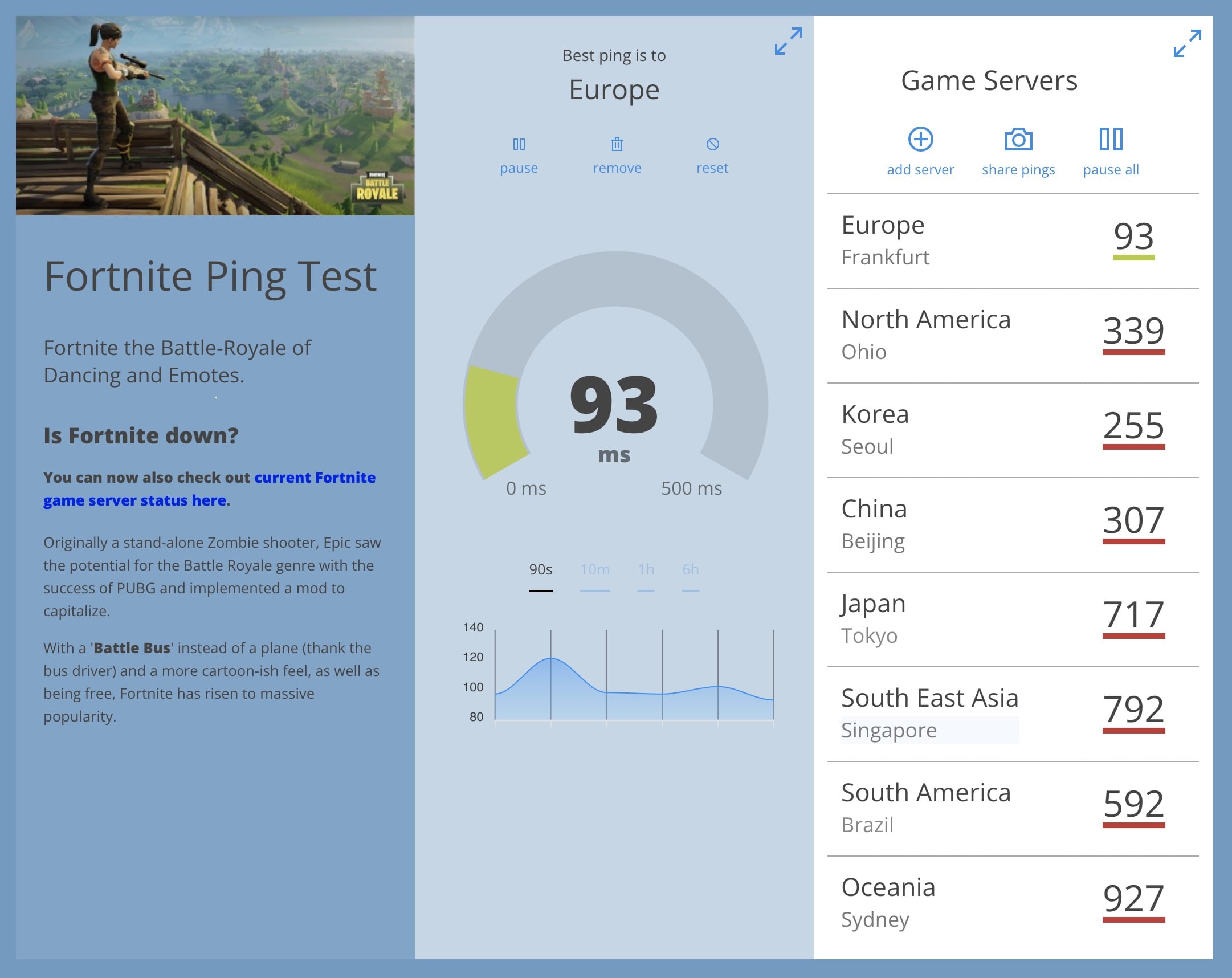Click the 792 ping value
Screen dimensions: 1232x978
coord(1134,710)
